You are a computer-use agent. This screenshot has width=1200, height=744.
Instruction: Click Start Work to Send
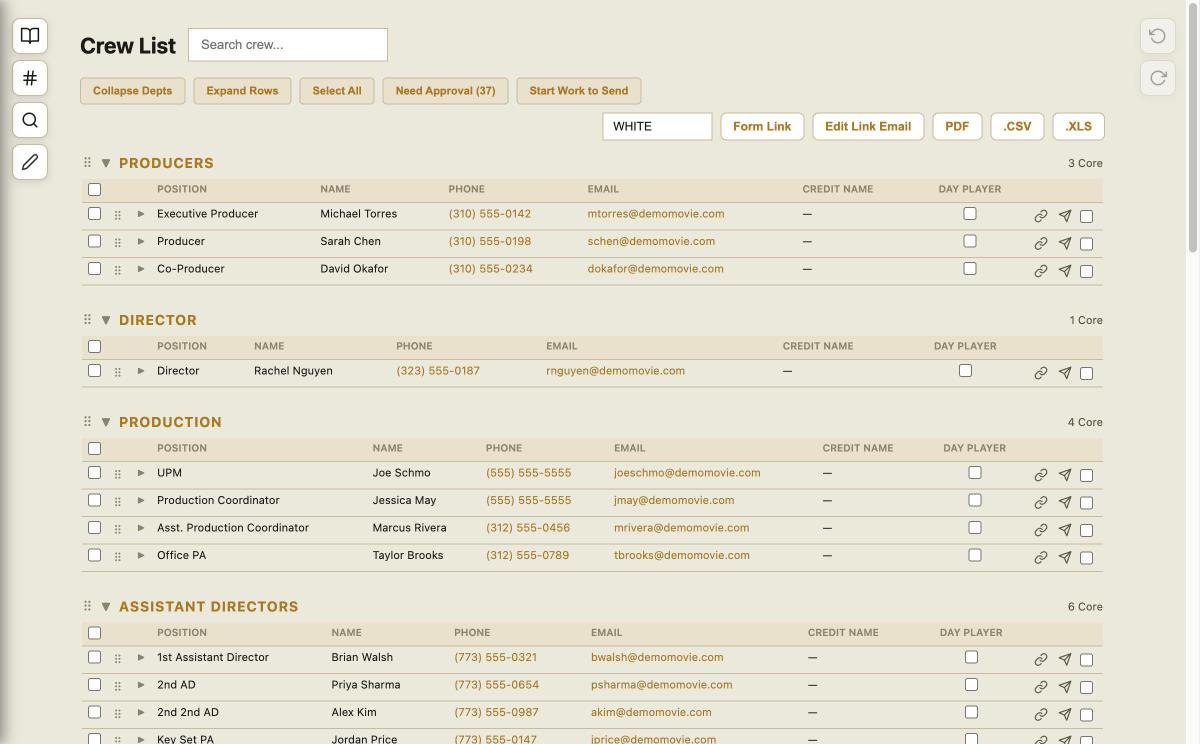click(x=579, y=91)
